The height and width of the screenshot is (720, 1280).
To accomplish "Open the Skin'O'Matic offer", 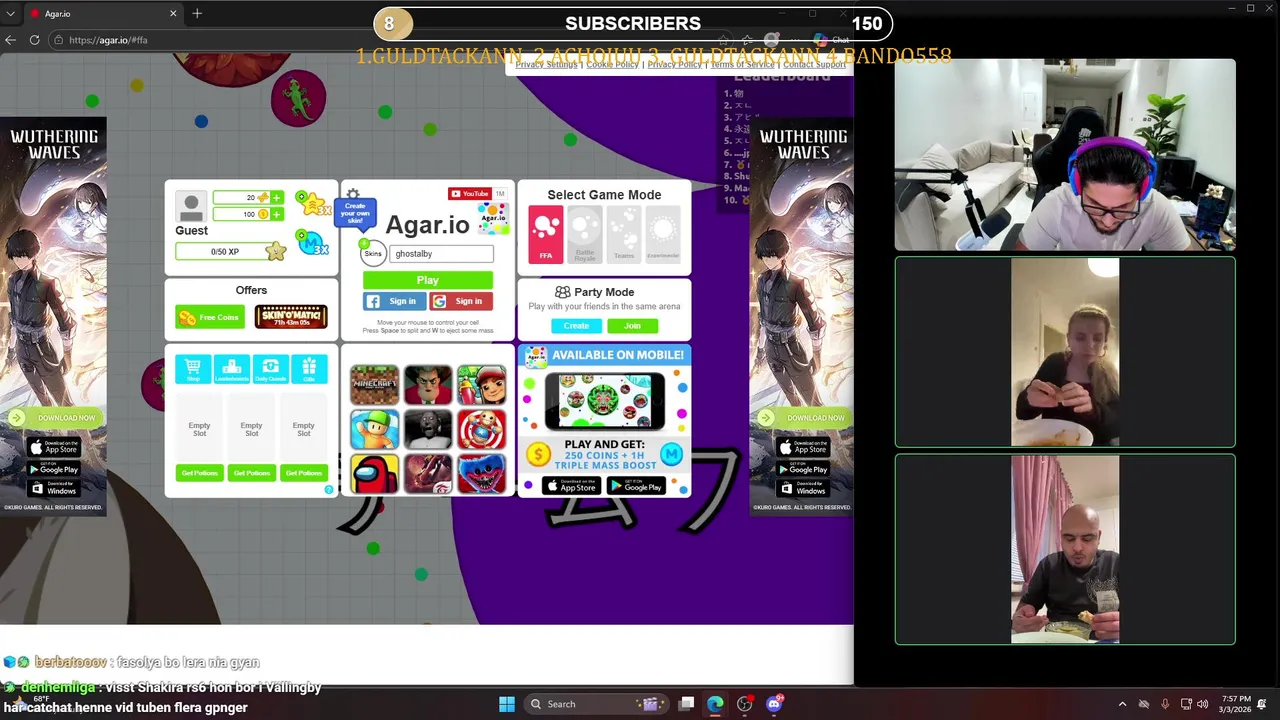I will click(291, 317).
